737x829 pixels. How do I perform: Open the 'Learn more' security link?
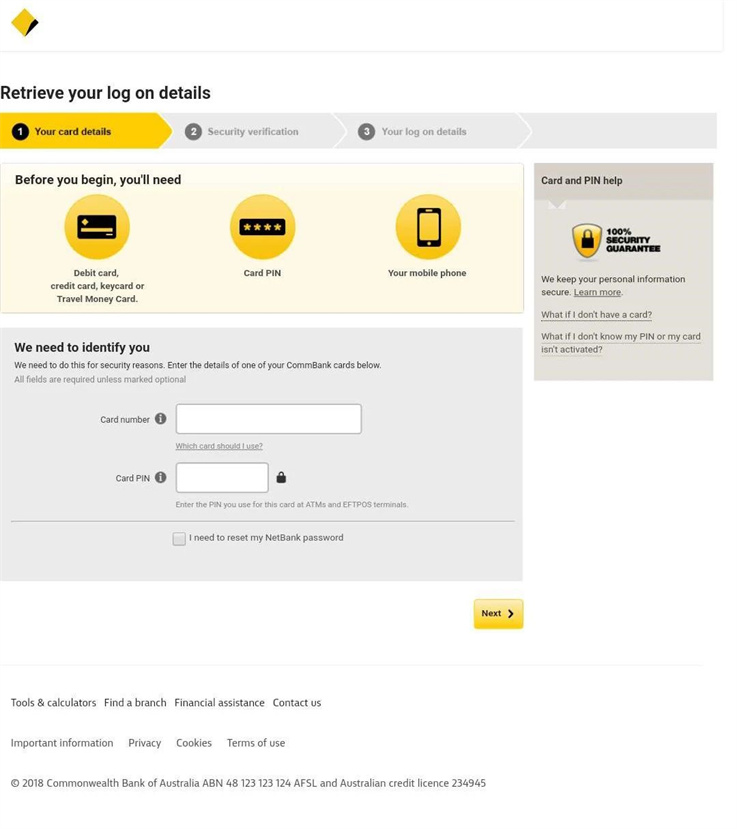tap(597, 292)
